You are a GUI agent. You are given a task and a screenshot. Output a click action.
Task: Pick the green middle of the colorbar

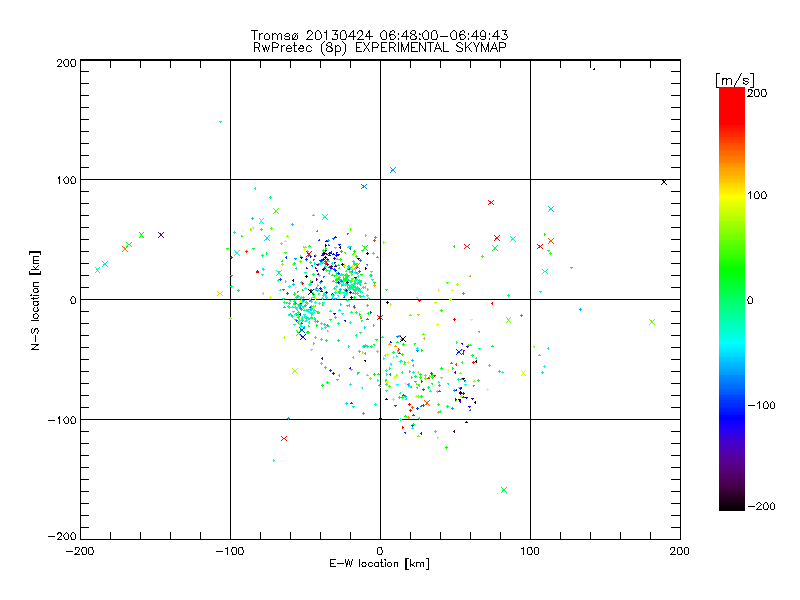click(732, 286)
